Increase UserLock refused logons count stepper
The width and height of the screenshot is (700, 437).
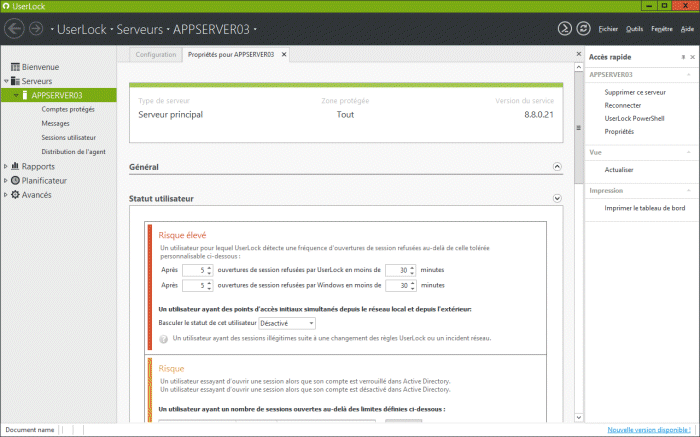[209, 268]
